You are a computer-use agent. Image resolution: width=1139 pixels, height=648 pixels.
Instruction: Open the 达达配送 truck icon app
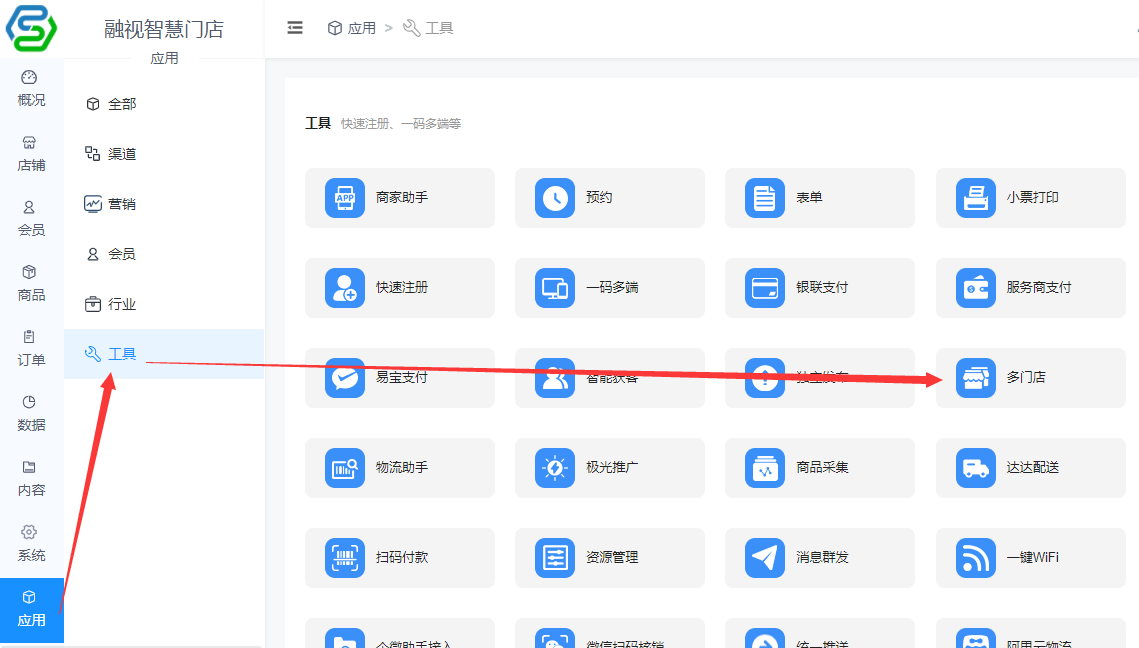pyautogui.click(x=1030, y=468)
